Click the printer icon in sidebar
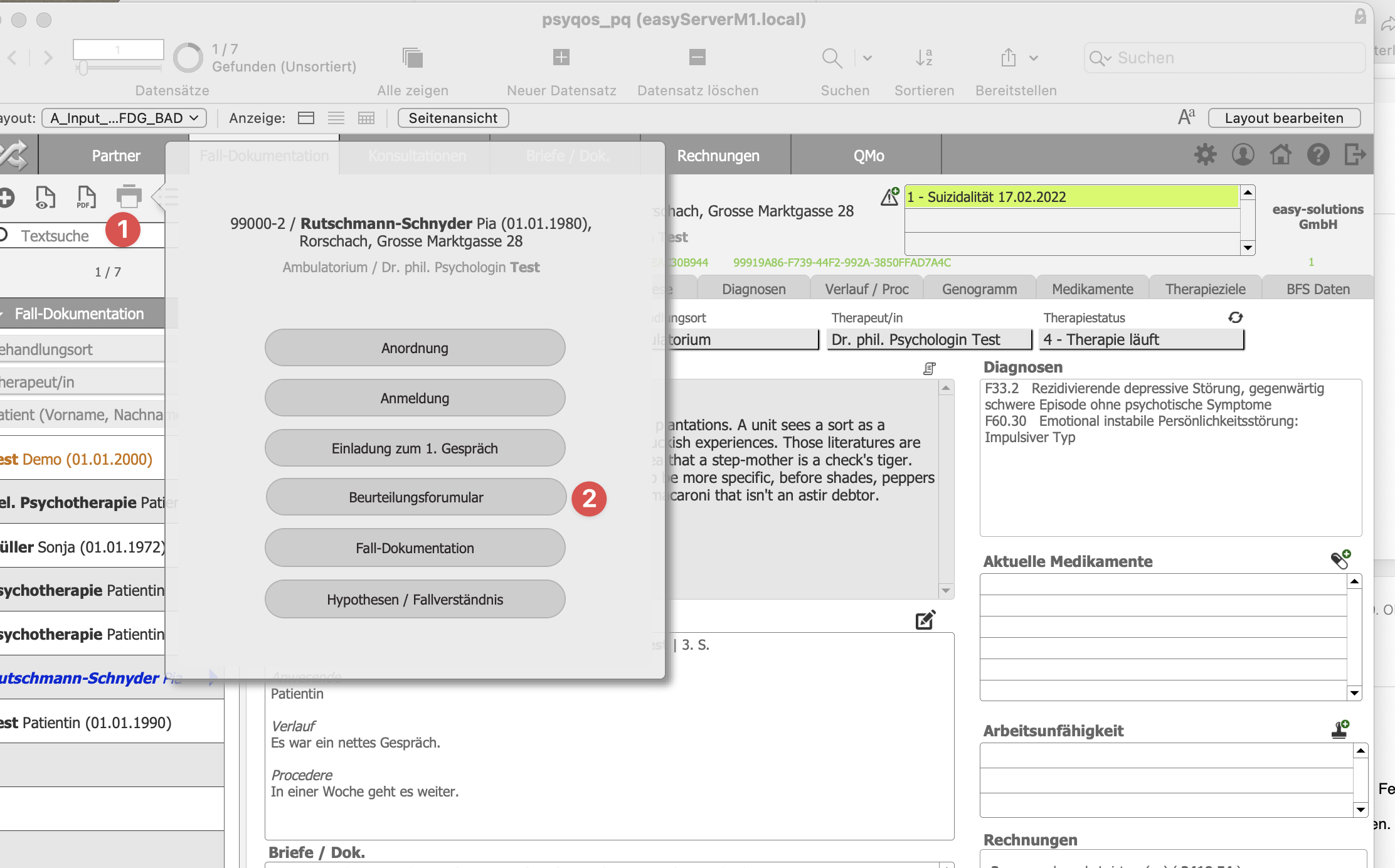This screenshot has width=1395, height=868. [129, 196]
